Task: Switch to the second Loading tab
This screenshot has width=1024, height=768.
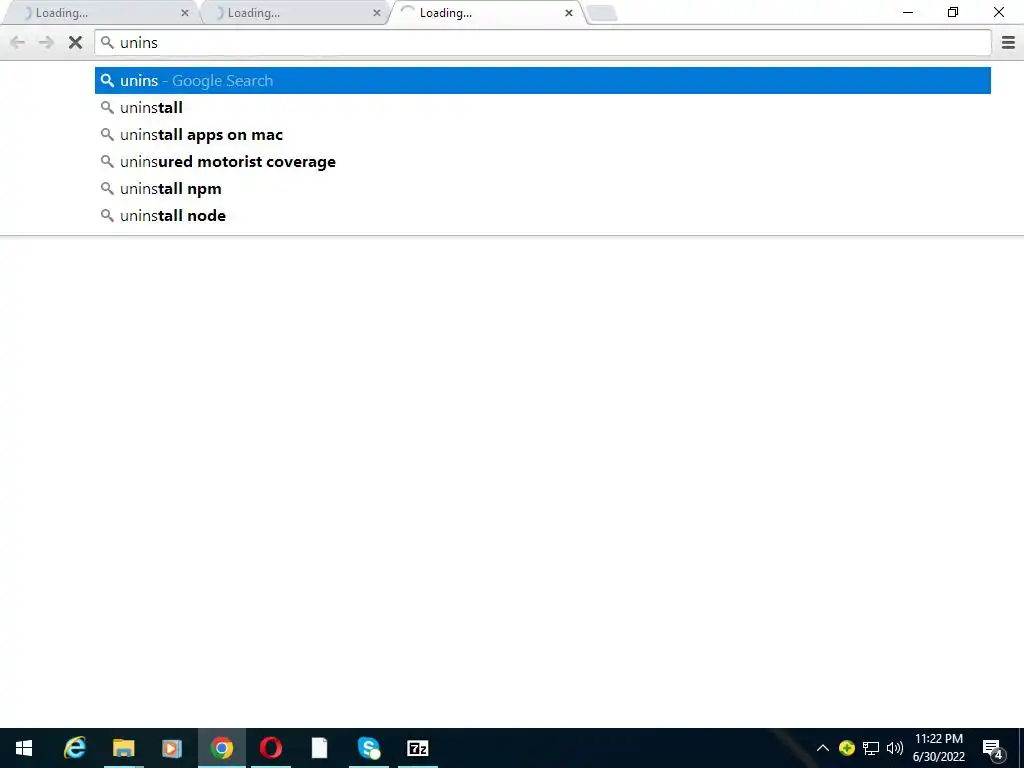Action: pyautogui.click(x=293, y=13)
